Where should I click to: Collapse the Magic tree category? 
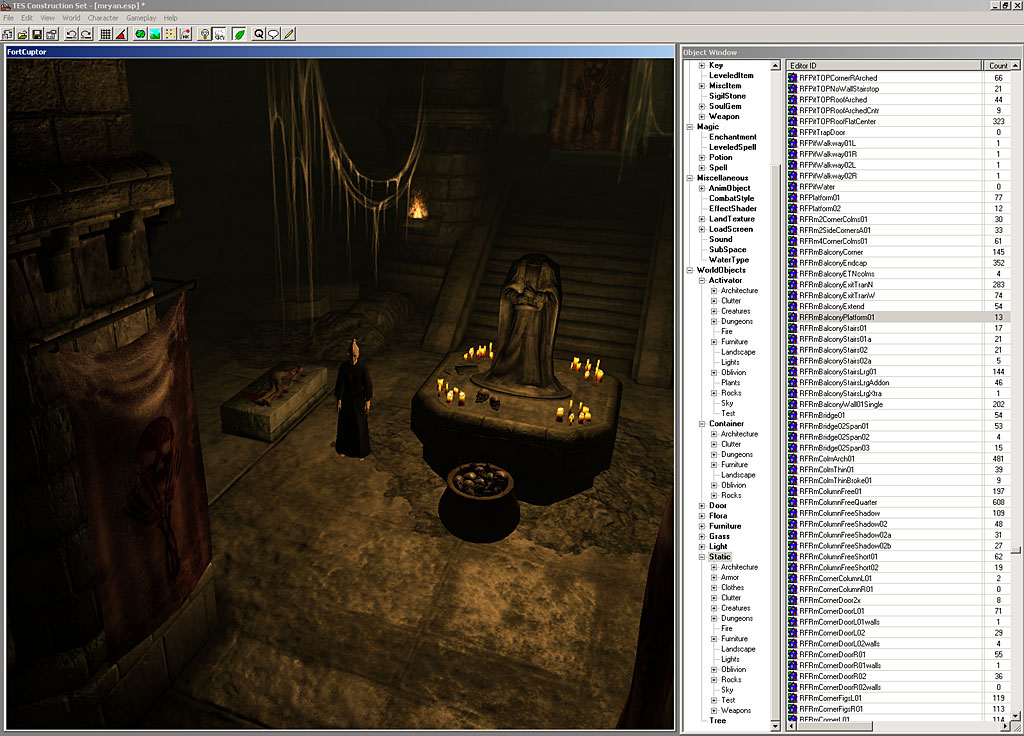690,127
